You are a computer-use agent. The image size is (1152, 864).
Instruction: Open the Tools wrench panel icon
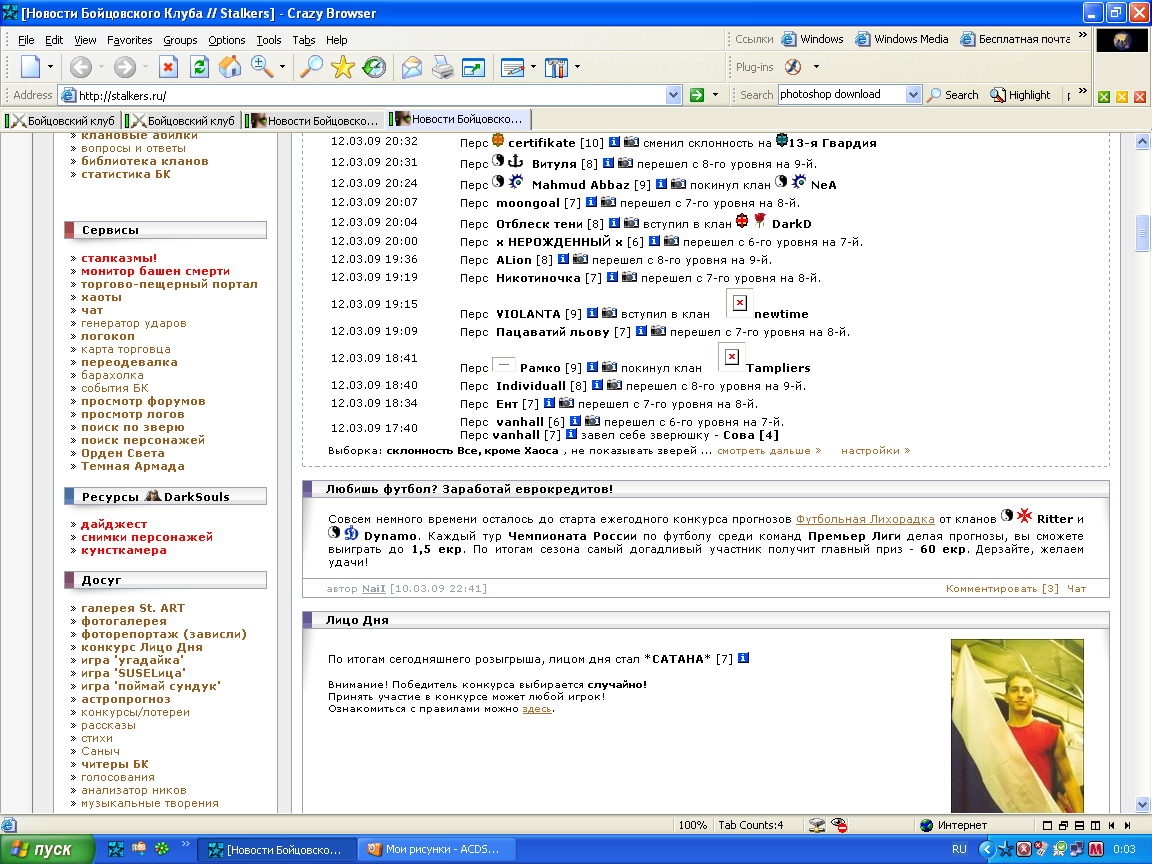pos(556,68)
